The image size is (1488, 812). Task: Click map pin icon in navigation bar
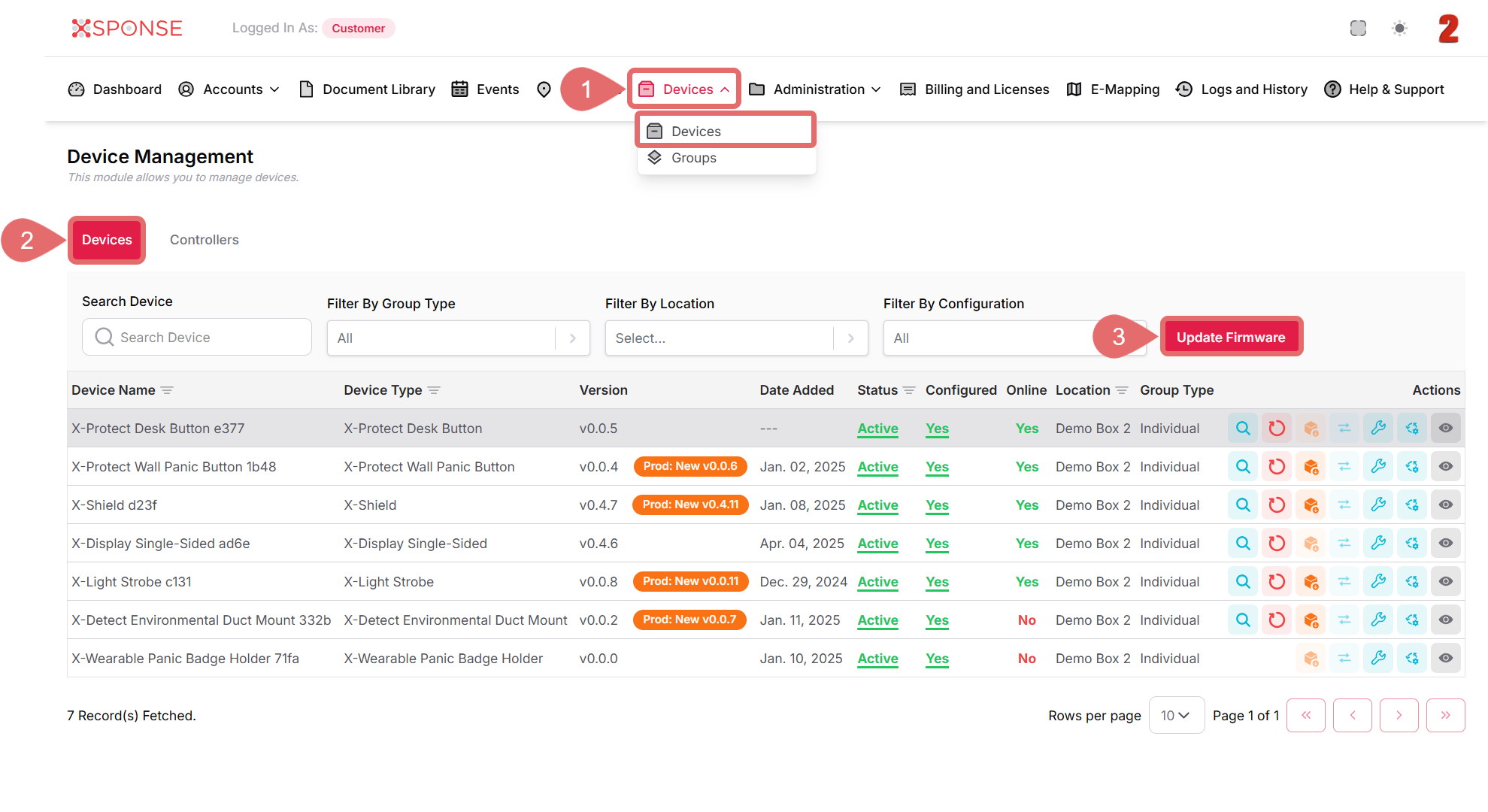point(544,89)
